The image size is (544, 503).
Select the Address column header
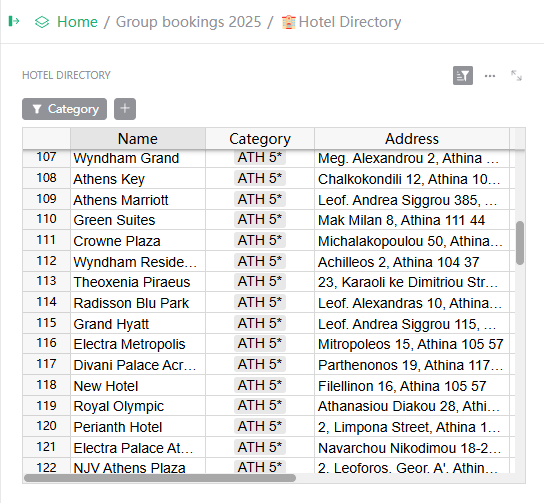click(x=412, y=139)
